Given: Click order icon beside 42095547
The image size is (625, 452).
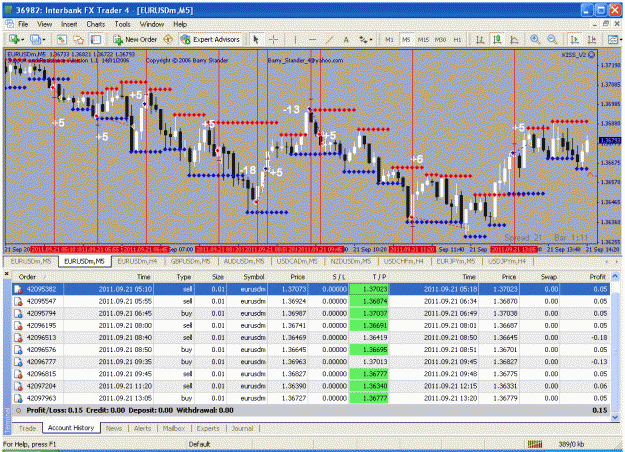Looking at the screenshot, I should pos(18,301).
